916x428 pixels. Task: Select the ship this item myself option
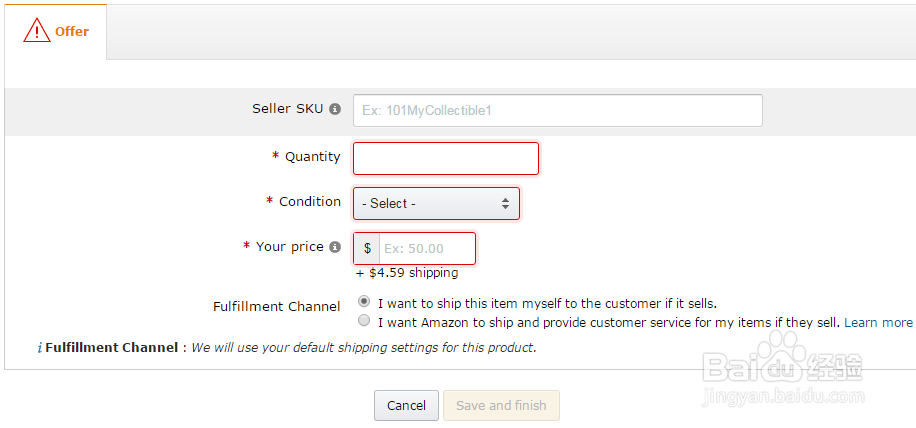click(364, 301)
